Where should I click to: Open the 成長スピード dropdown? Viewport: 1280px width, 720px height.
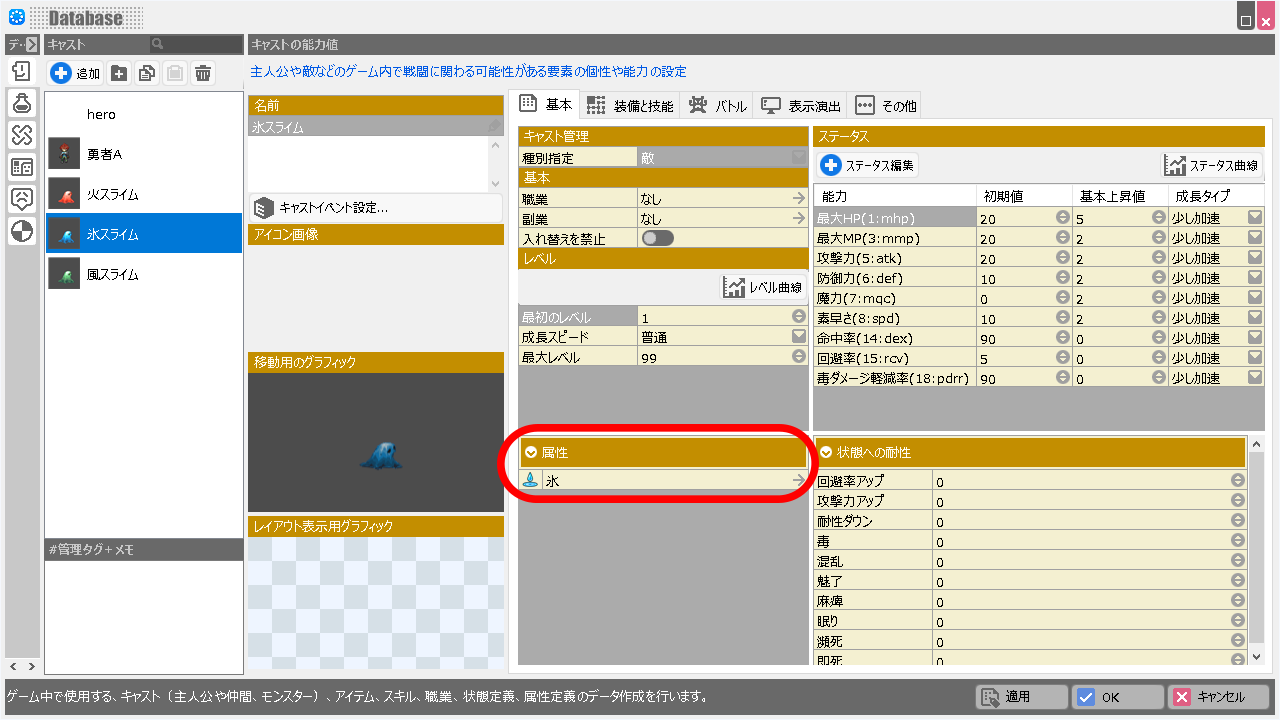pyautogui.click(x=798, y=337)
